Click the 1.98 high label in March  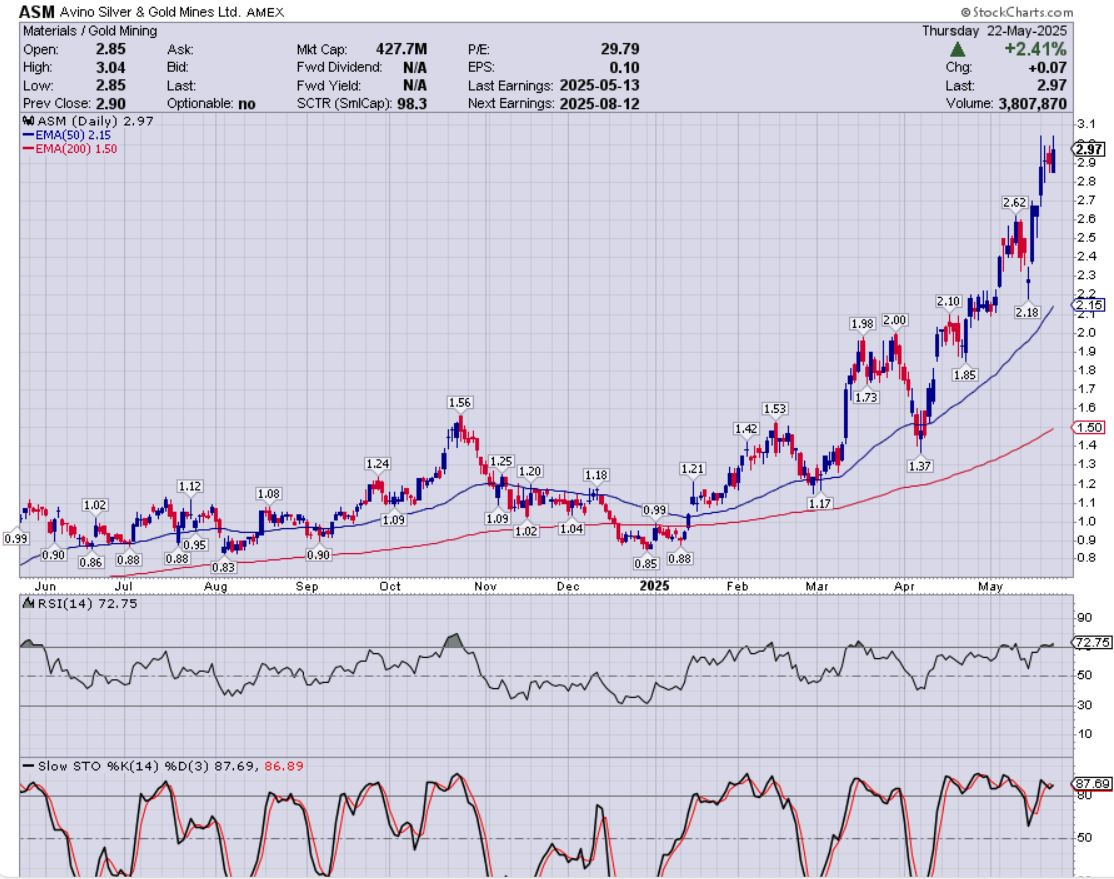862,323
